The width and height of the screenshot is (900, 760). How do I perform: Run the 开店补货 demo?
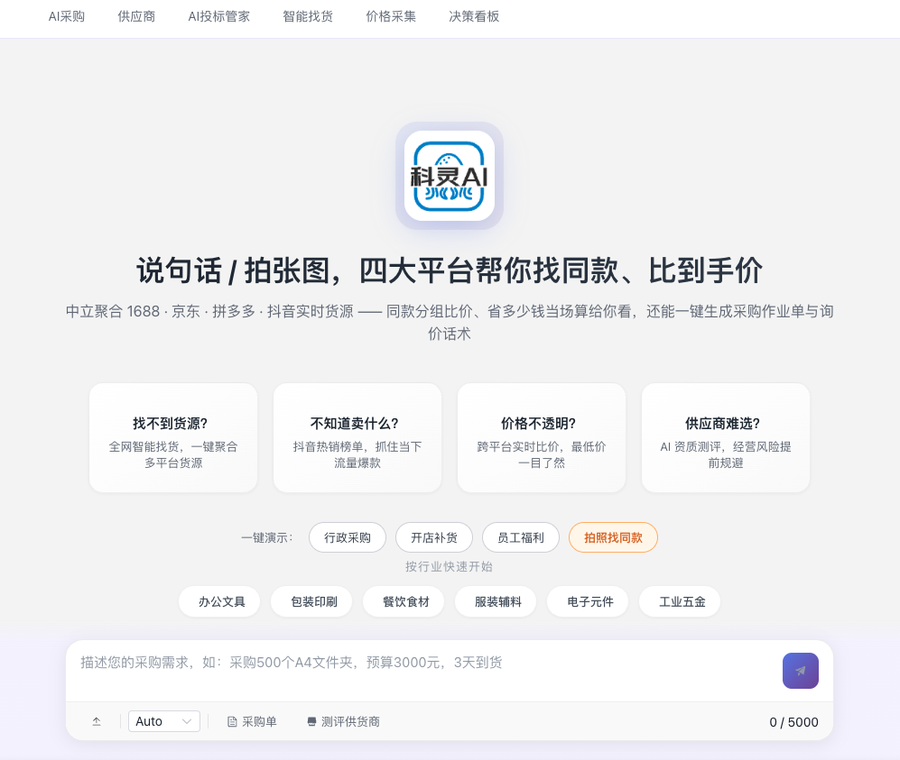coord(434,538)
